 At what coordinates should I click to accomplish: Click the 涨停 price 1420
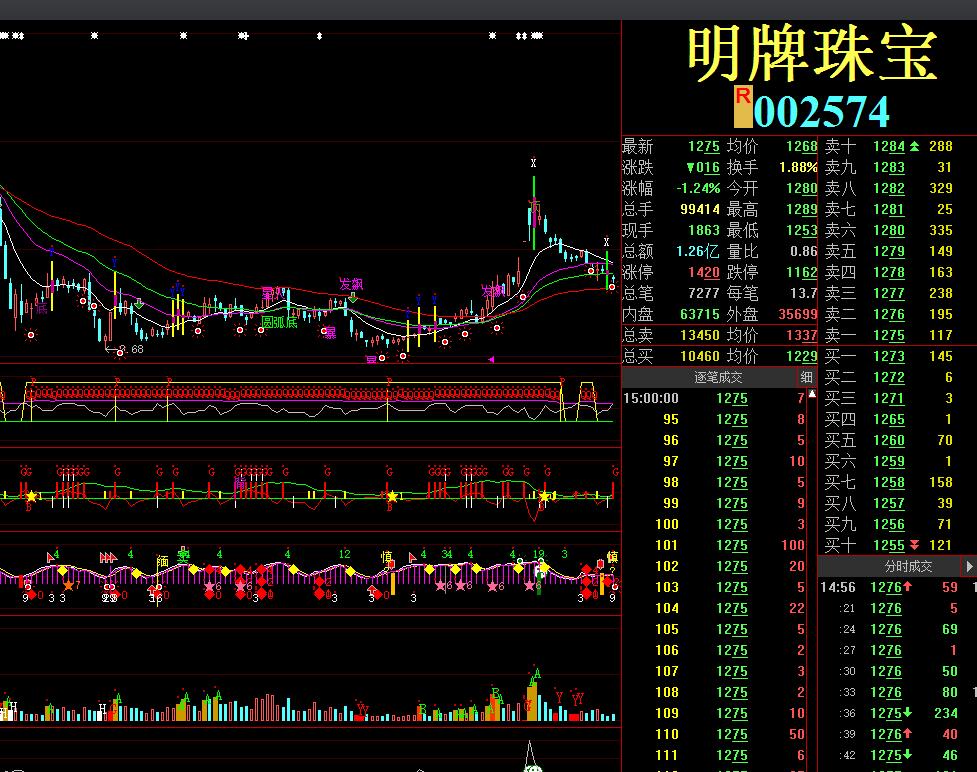[703, 272]
